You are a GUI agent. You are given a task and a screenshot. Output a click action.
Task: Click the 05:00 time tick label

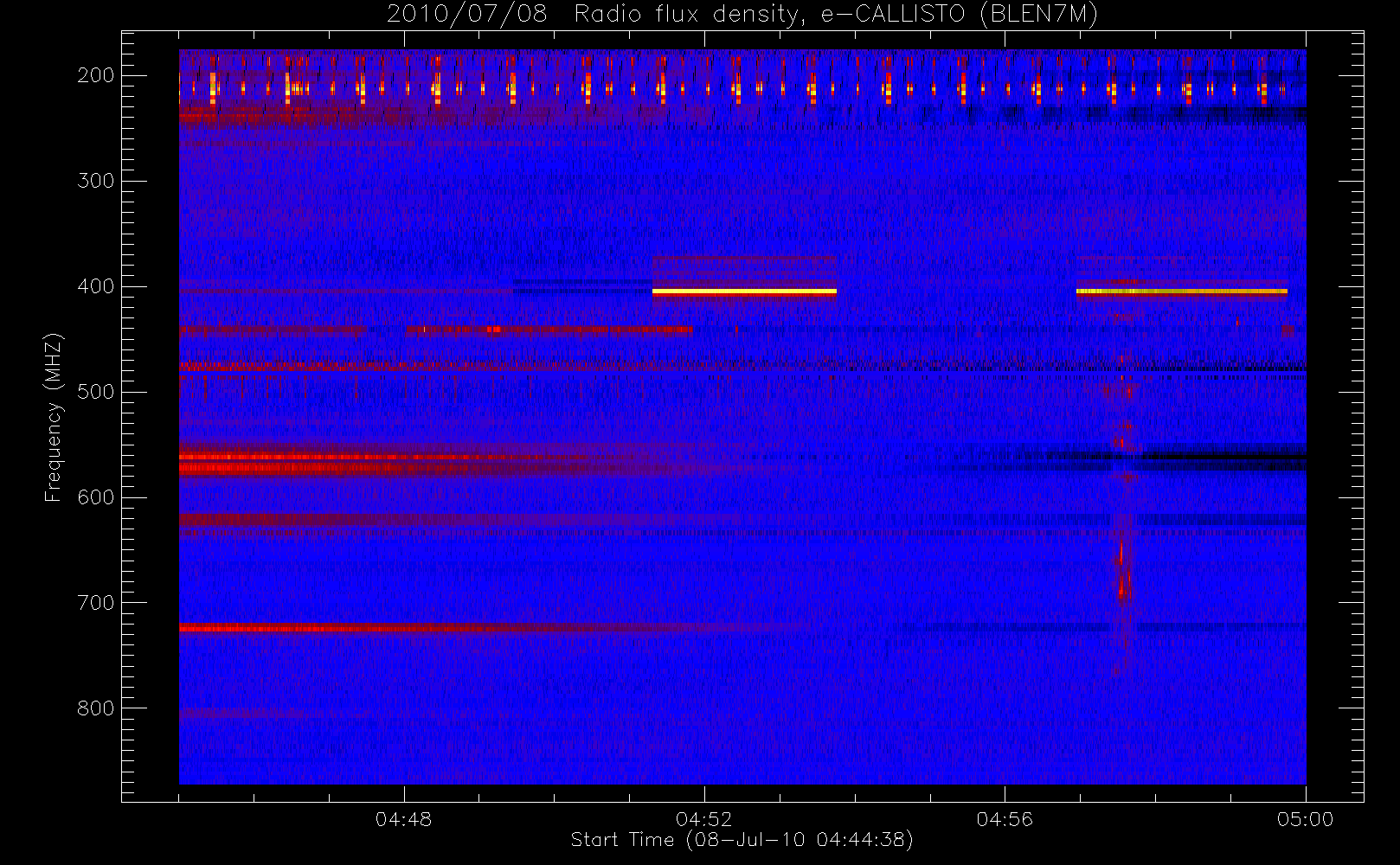tap(1305, 819)
